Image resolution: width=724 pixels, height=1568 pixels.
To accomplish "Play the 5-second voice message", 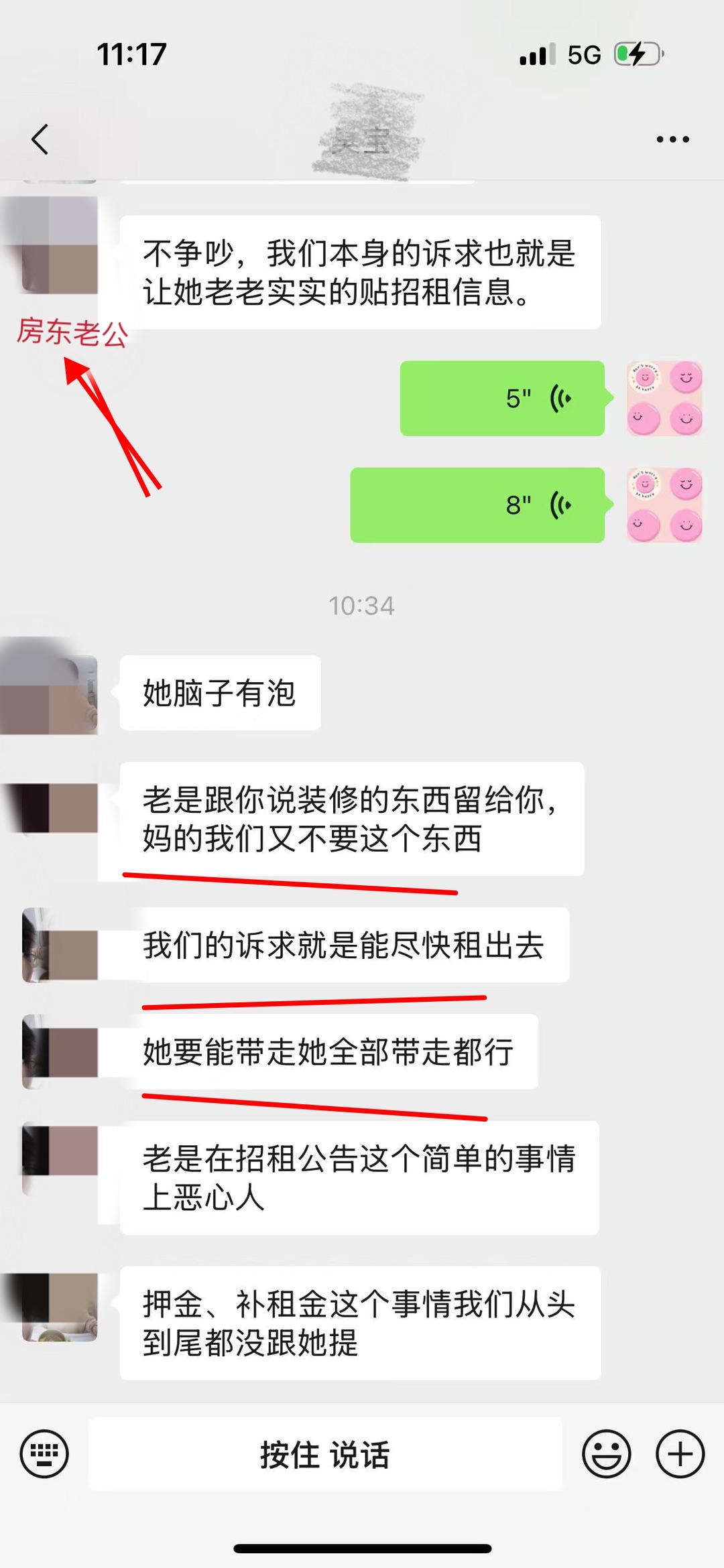I will (x=503, y=399).
